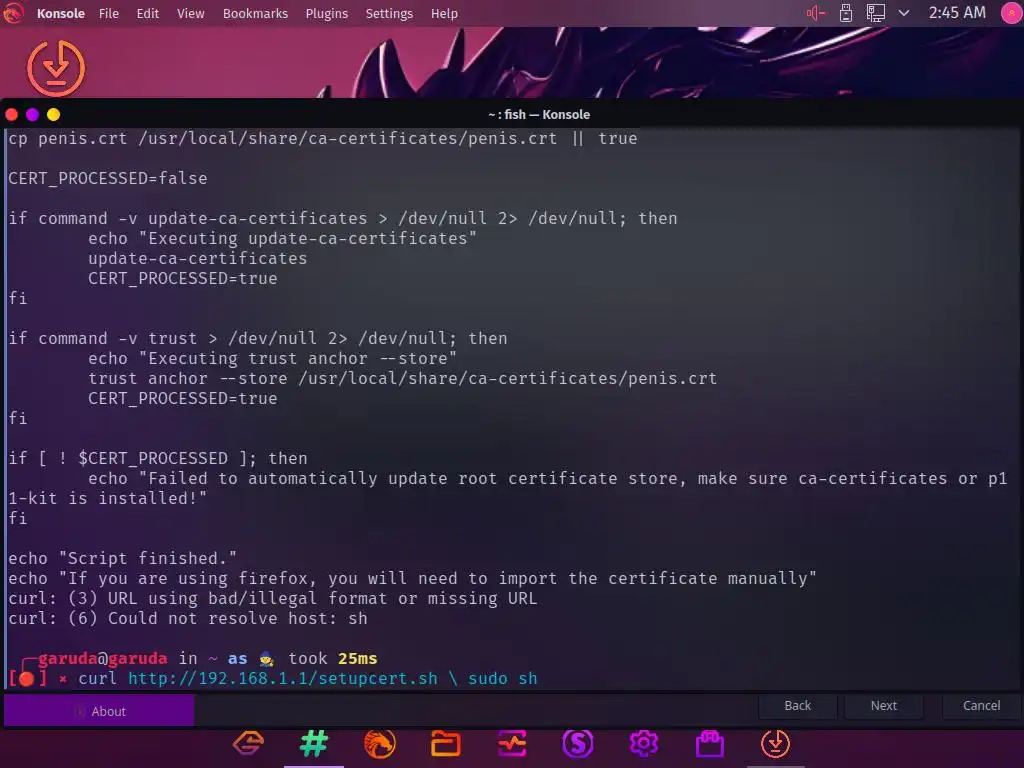Launch the orange dragon browser dock icon
Image resolution: width=1024 pixels, height=768 pixels.
379,744
